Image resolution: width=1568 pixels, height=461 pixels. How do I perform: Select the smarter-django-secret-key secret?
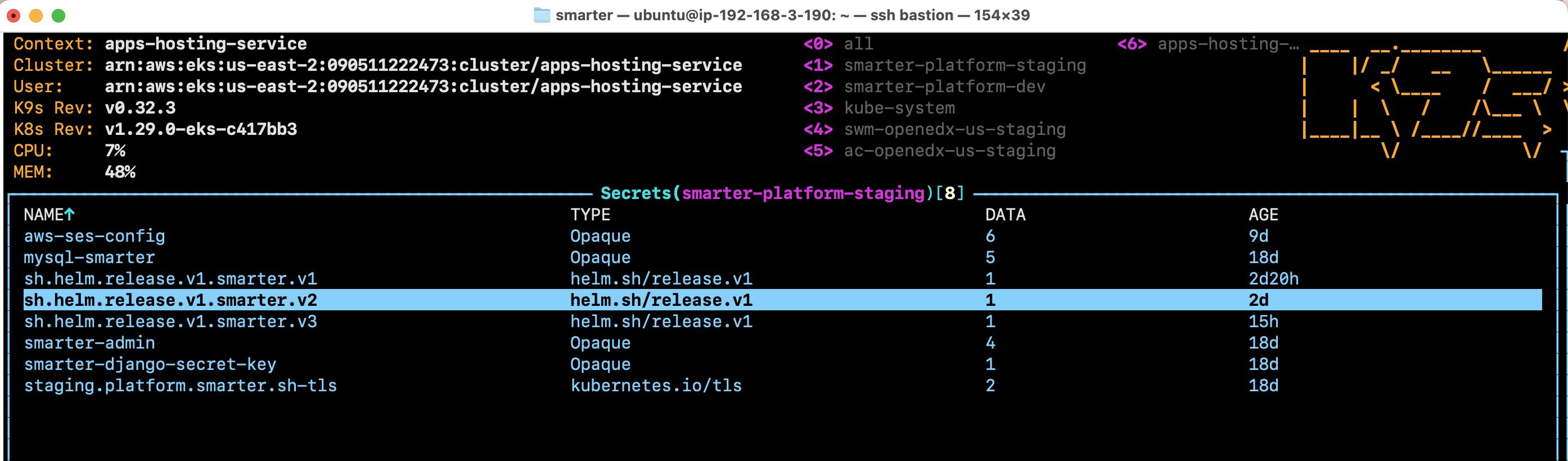pyautogui.click(x=782, y=364)
